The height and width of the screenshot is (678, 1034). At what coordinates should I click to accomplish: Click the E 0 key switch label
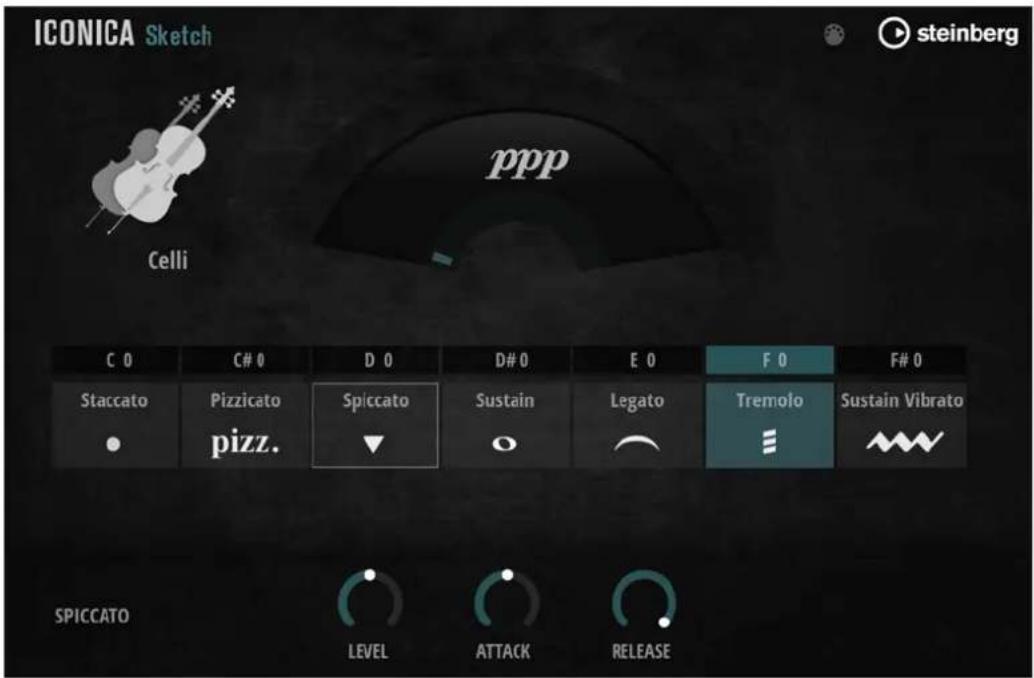pyautogui.click(x=642, y=360)
